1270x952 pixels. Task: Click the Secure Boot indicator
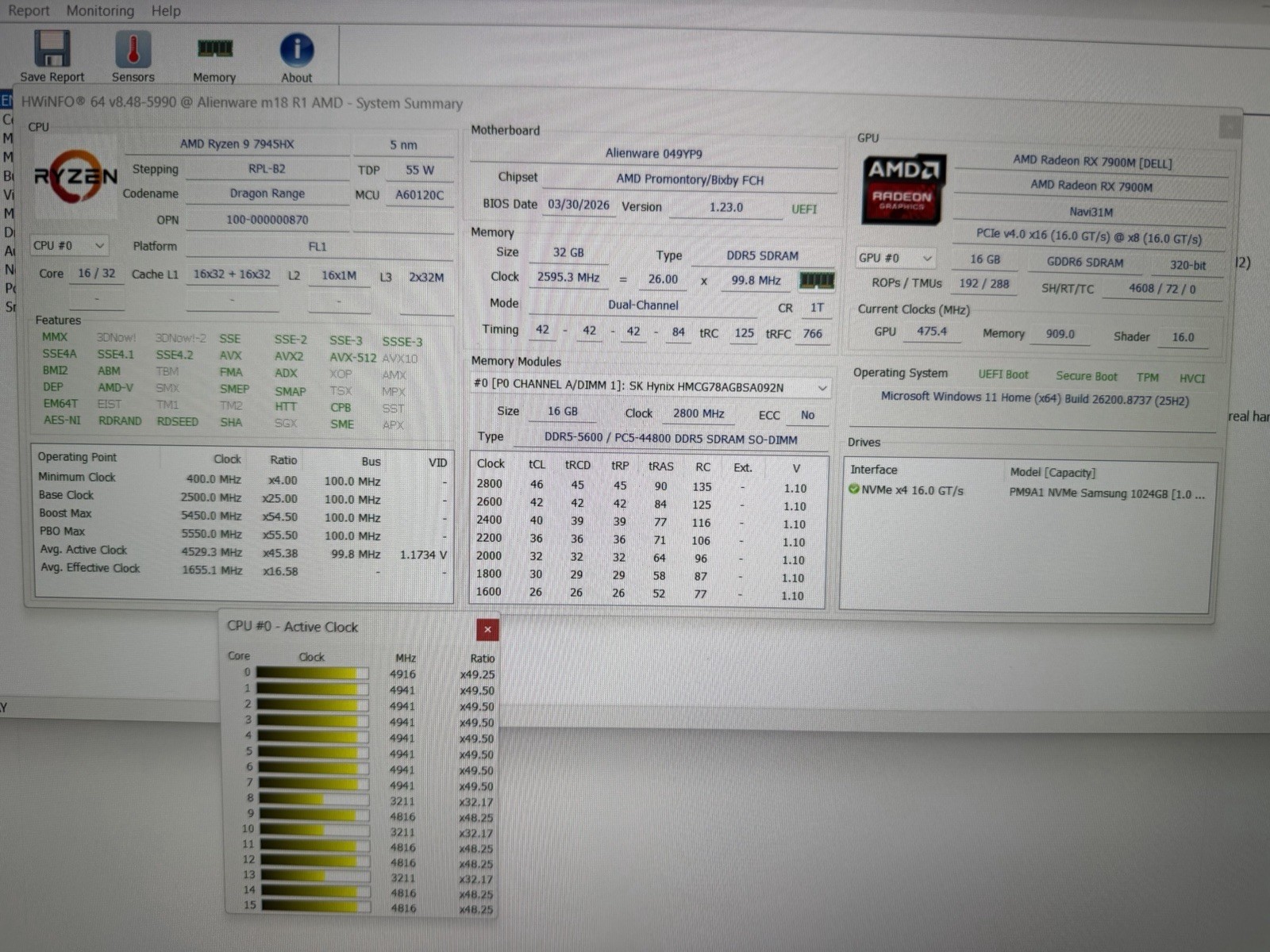[x=1086, y=377]
